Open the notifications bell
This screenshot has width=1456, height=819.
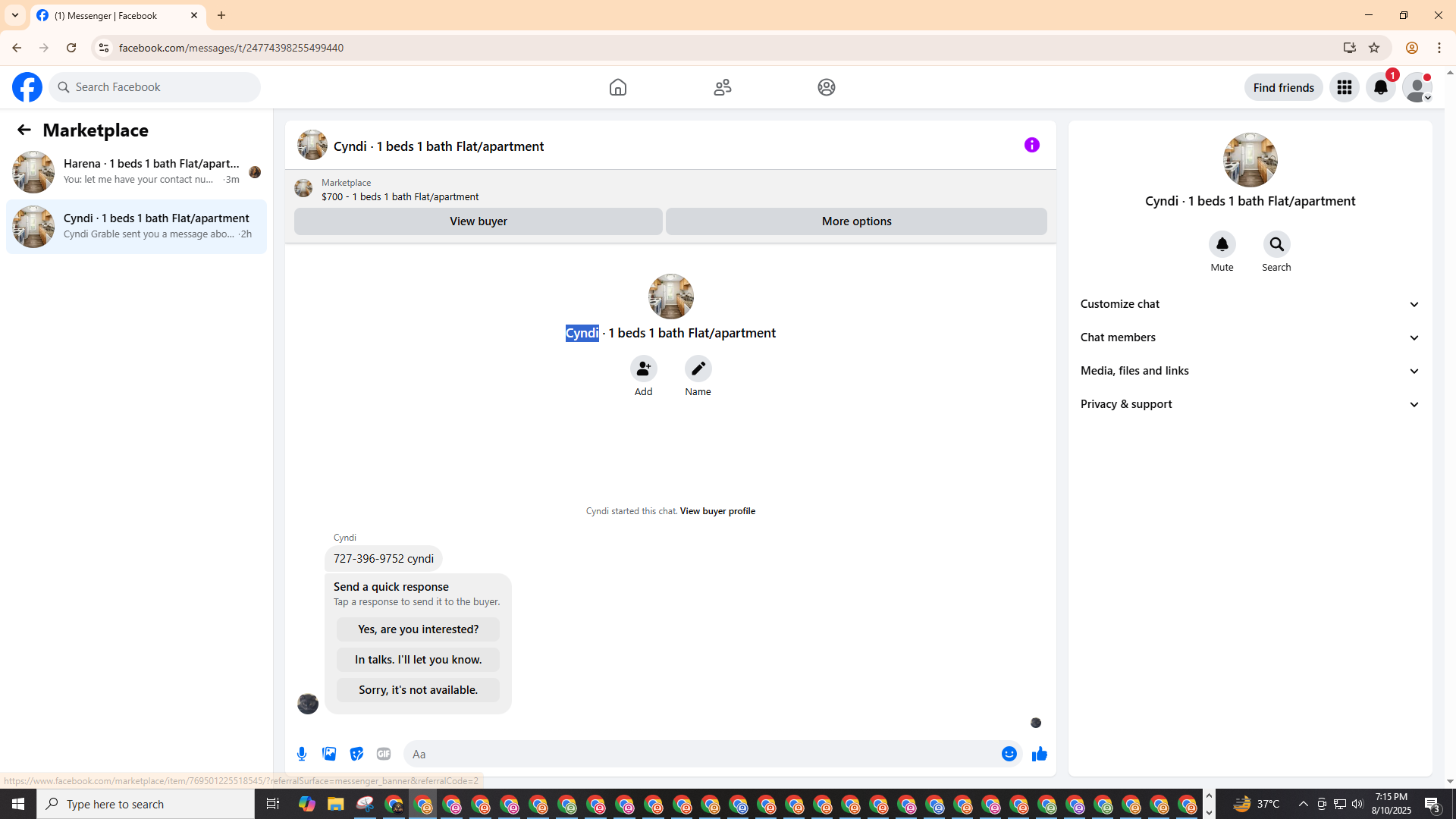[x=1380, y=87]
